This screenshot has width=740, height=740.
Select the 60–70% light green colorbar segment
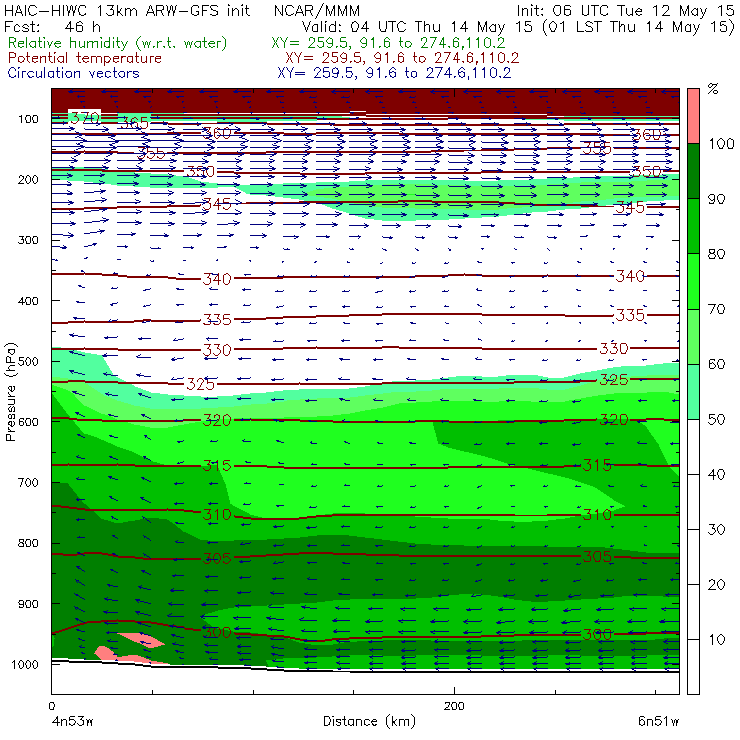[x=693, y=336]
